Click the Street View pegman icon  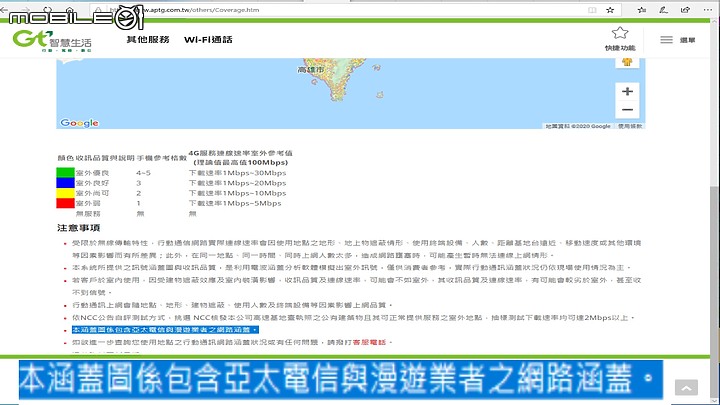[627, 62]
